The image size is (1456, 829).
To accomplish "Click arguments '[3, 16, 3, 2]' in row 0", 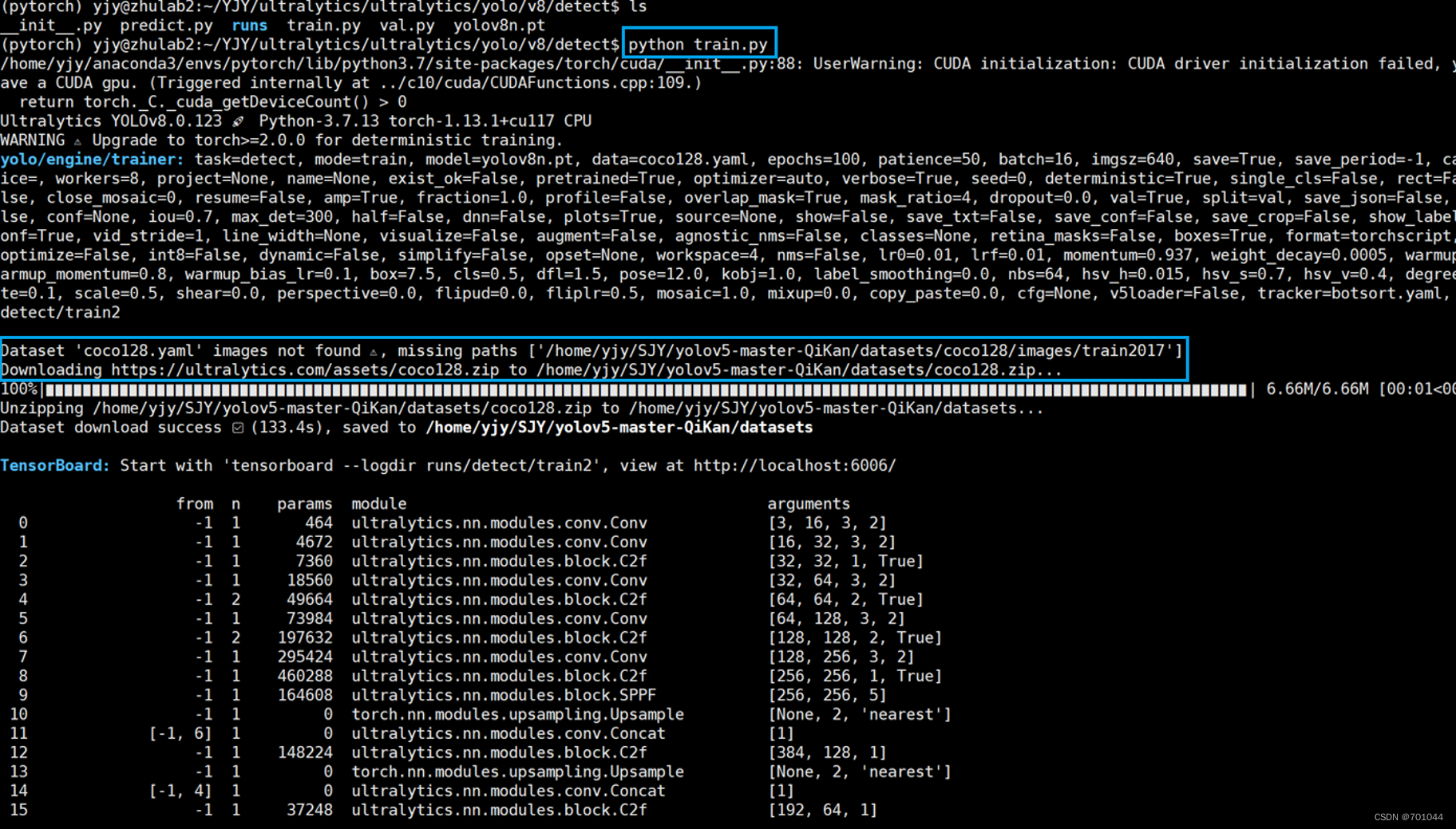I will (827, 523).
